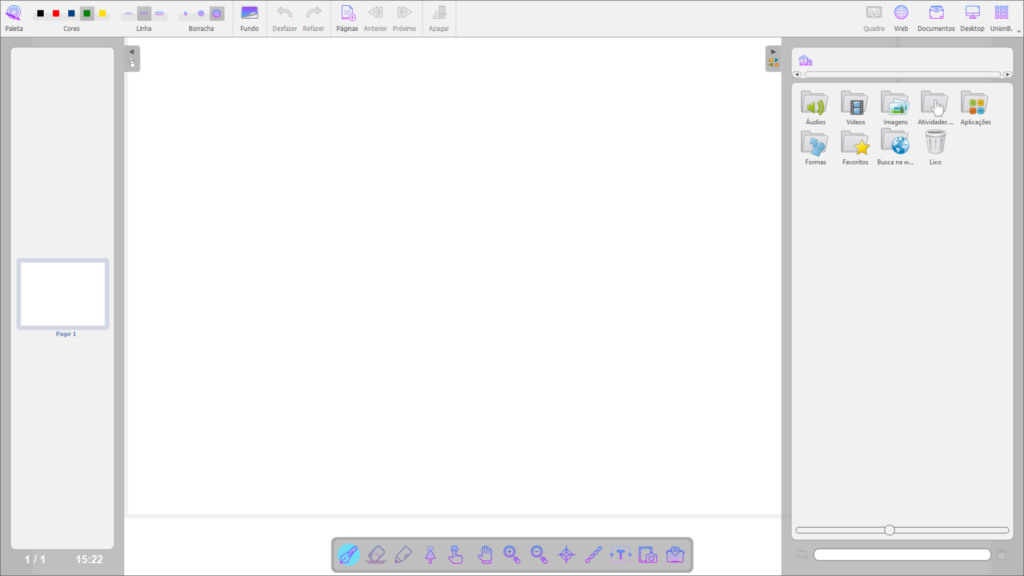This screenshot has width=1024, height=576.
Task: Click the Fundo background button
Action: click(x=249, y=16)
